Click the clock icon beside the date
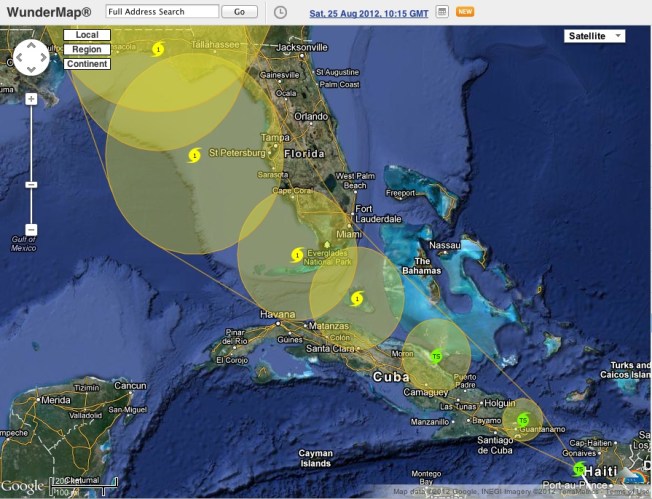 coord(280,12)
